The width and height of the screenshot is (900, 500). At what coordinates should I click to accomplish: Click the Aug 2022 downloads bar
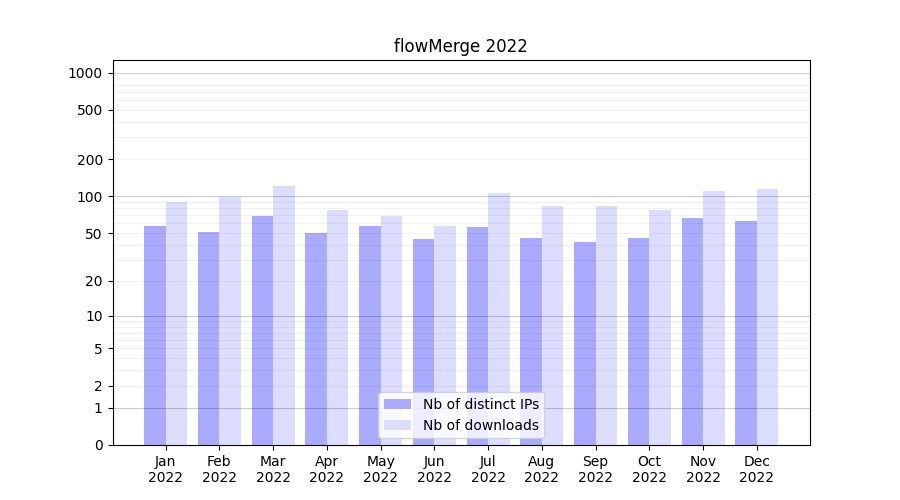point(552,325)
